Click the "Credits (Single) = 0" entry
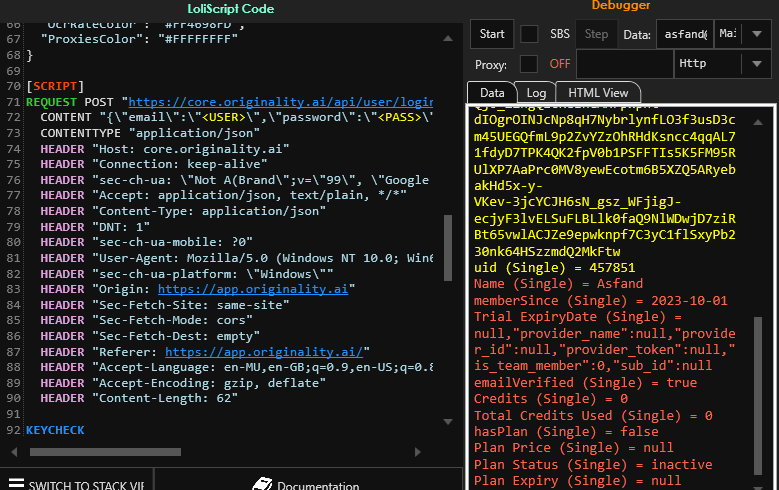 tap(550, 399)
